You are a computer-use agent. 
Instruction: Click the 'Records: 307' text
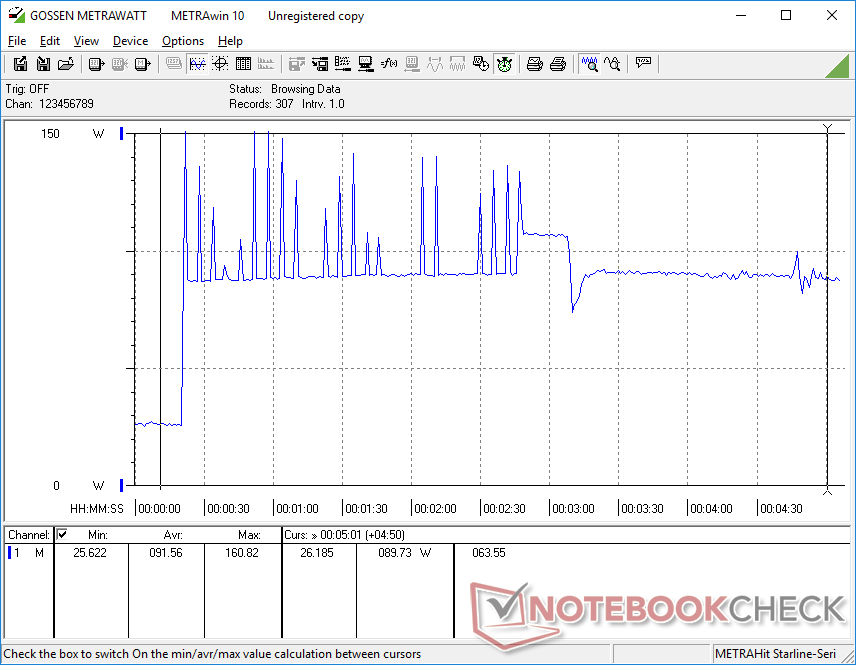coord(261,104)
